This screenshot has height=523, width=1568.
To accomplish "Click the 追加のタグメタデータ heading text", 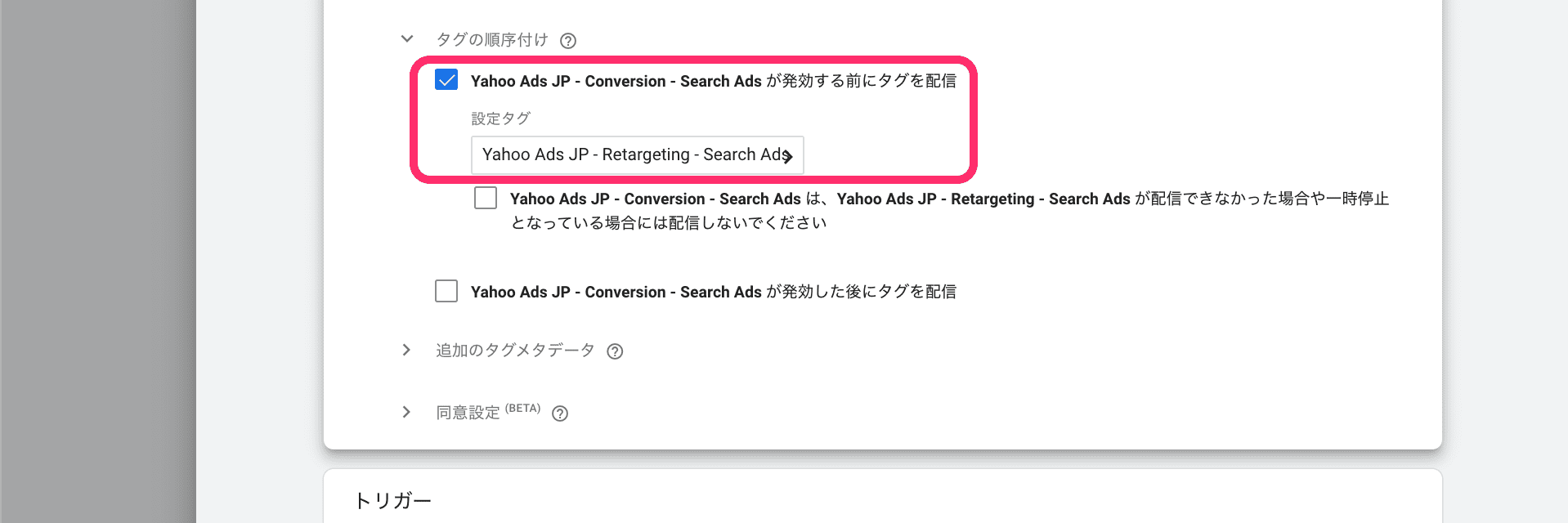I will click(515, 351).
